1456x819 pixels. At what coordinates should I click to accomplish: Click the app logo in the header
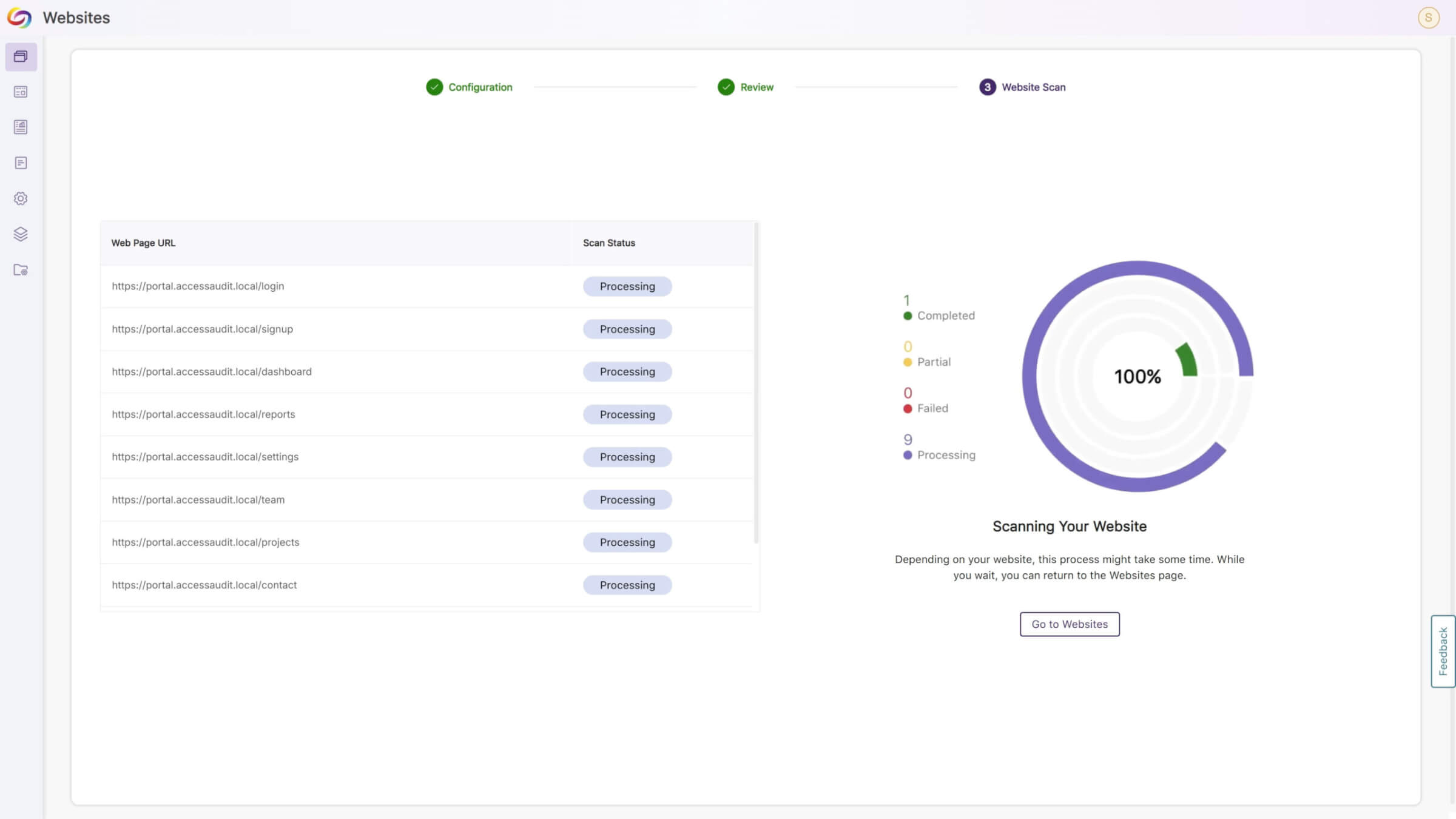coord(19,18)
